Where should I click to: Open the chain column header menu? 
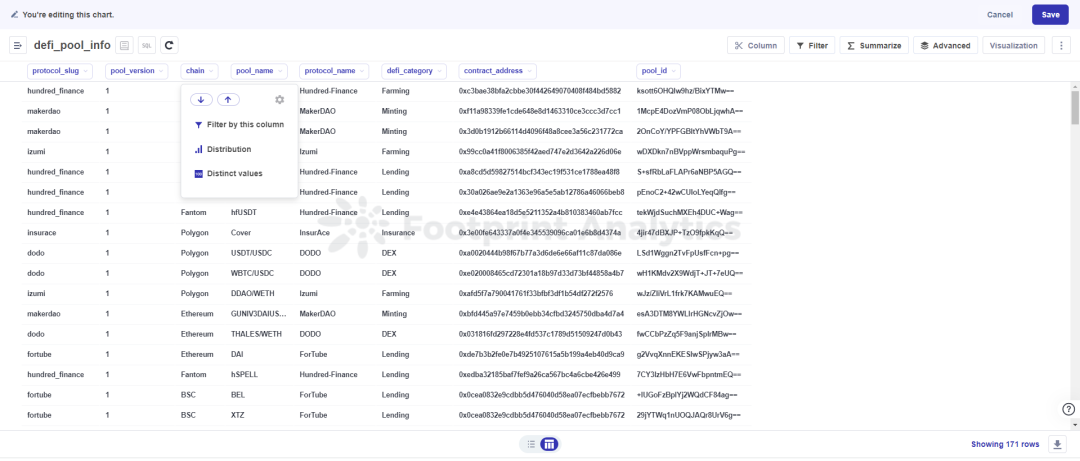pos(199,70)
